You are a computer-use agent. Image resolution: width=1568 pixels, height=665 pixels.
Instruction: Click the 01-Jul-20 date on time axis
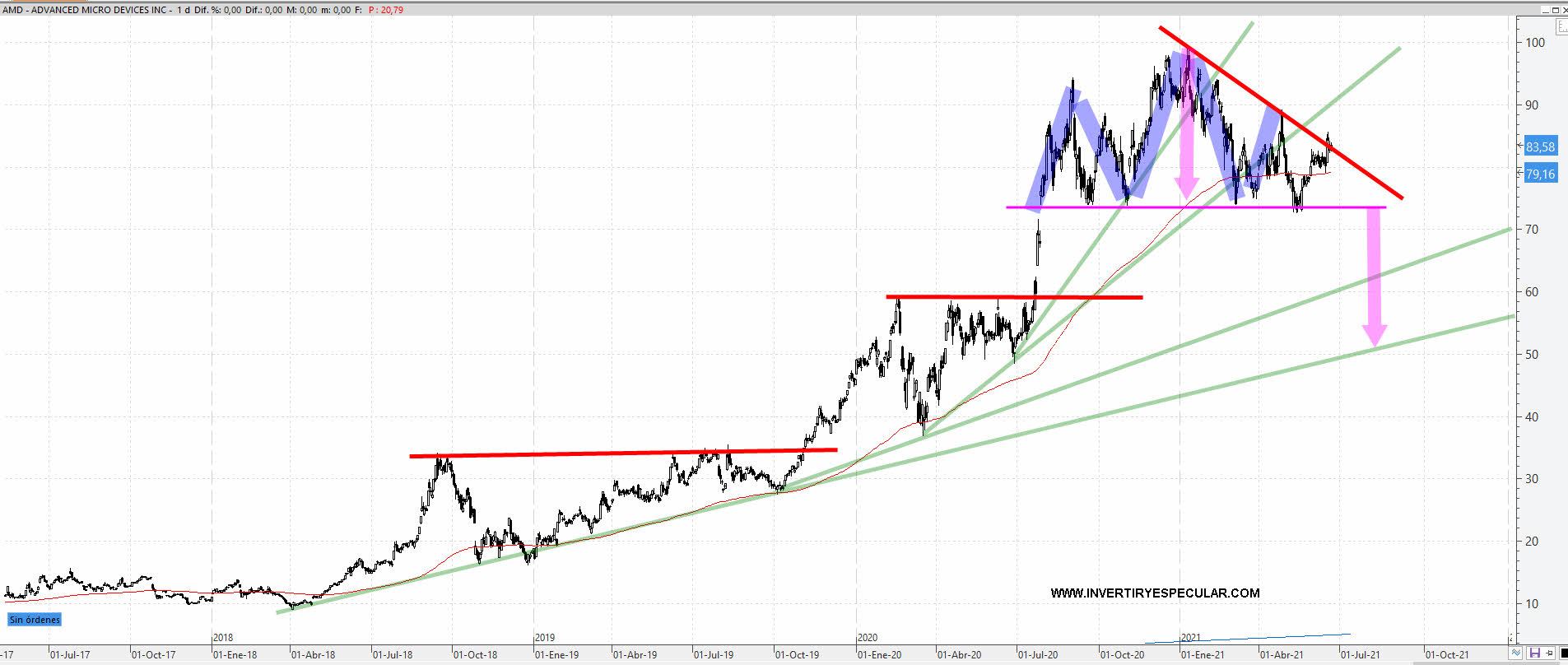tap(1038, 655)
